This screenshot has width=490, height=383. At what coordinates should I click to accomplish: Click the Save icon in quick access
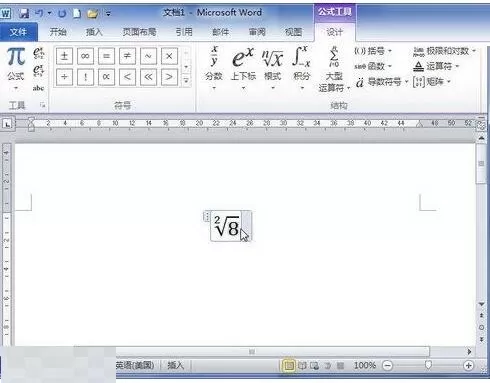click(24, 14)
